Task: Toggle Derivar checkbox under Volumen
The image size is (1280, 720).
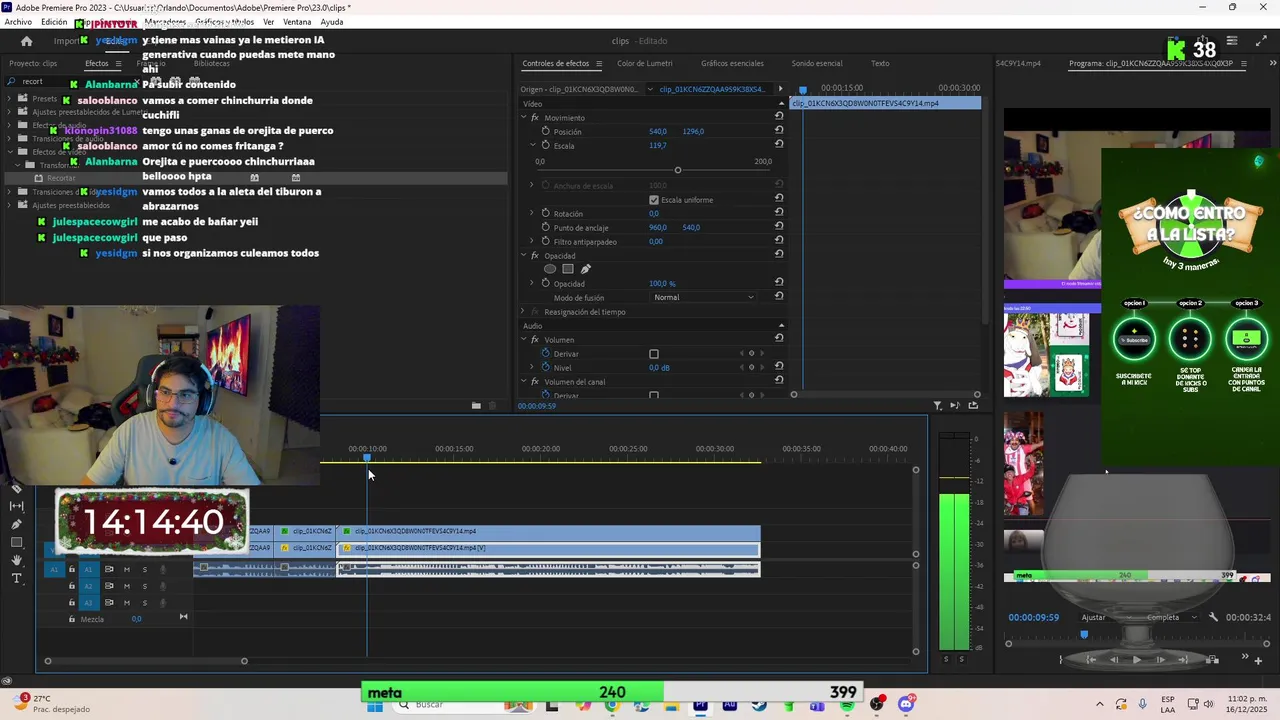Action: pos(654,354)
